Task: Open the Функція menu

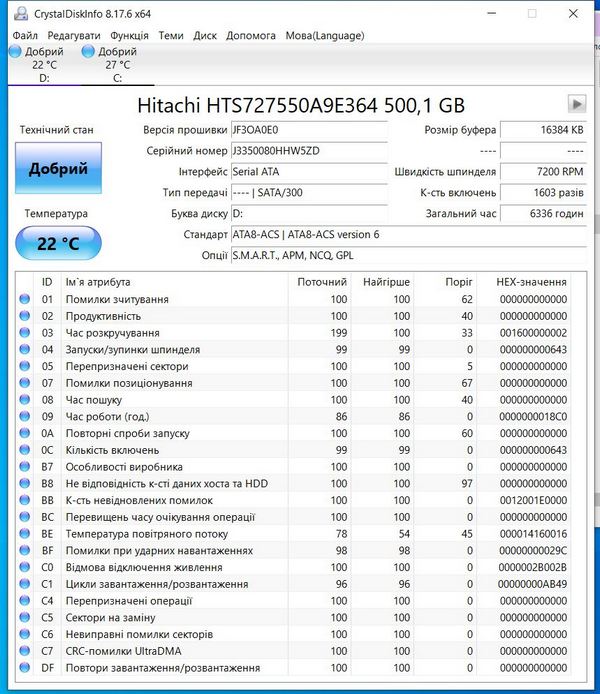Action: (x=130, y=35)
